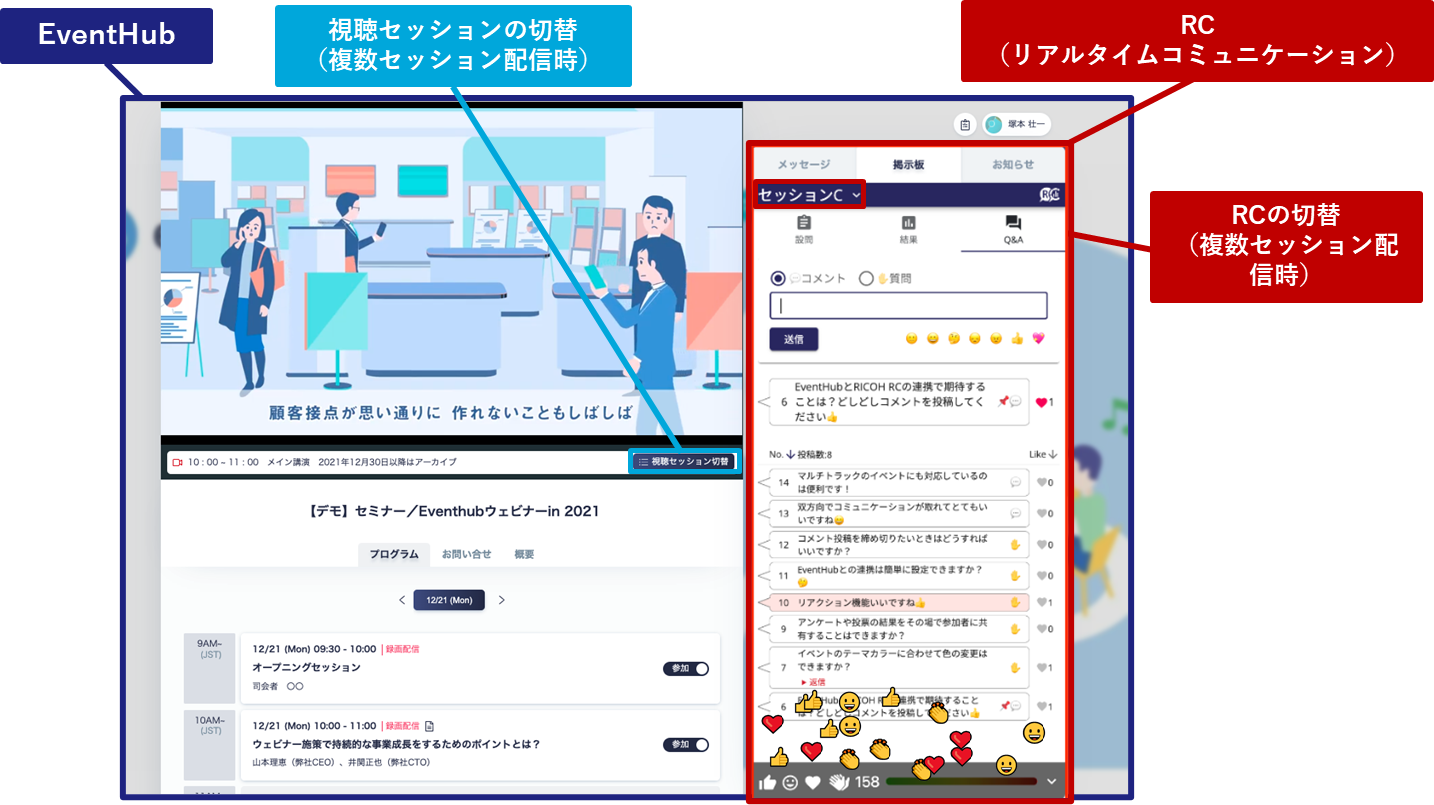Viewport: 1434px width, 805px height.
Task: Insert the thumbs-up emoji in emoji row
Action: (1017, 339)
